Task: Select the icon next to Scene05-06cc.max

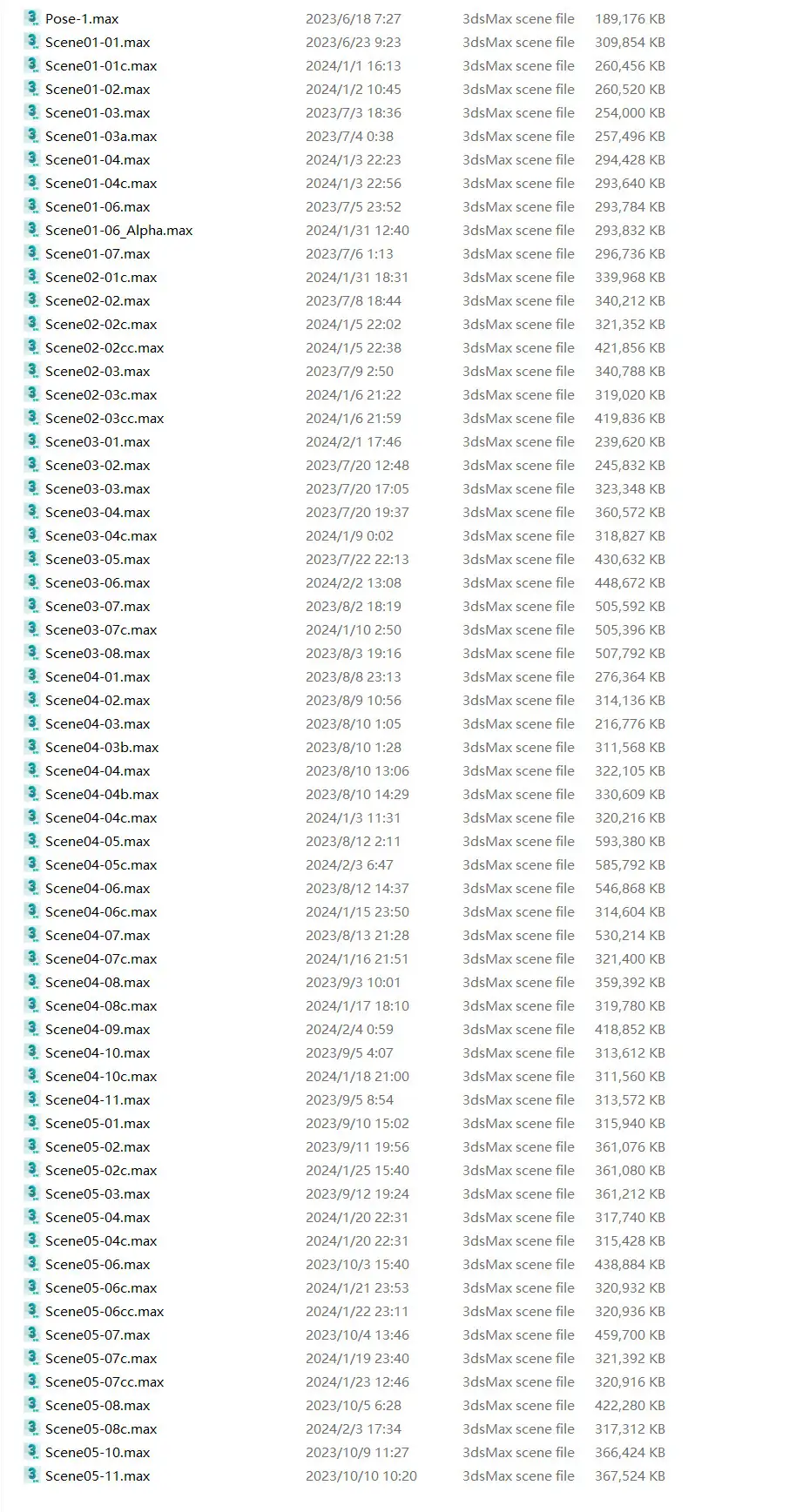Action: click(x=32, y=1311)
